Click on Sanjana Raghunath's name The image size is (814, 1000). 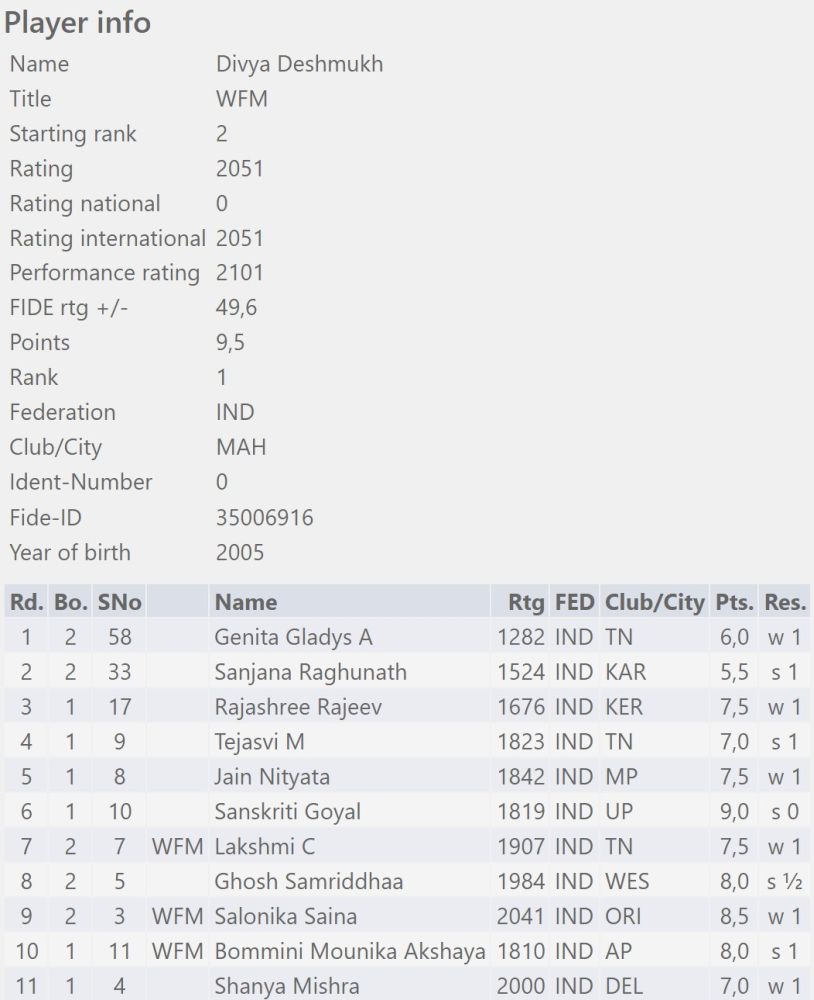[x=310, y=672]
